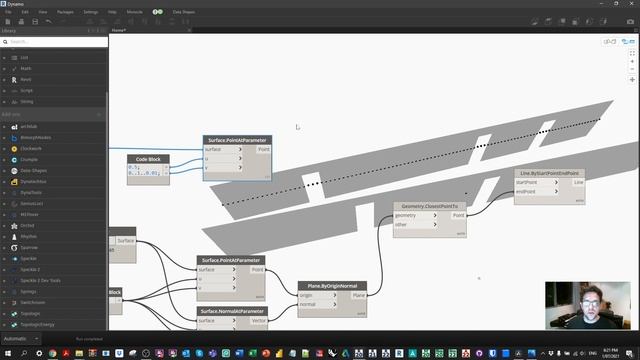Expand the Script category in Library
This screenshot has height=360, width=640.
click(4, 91)
